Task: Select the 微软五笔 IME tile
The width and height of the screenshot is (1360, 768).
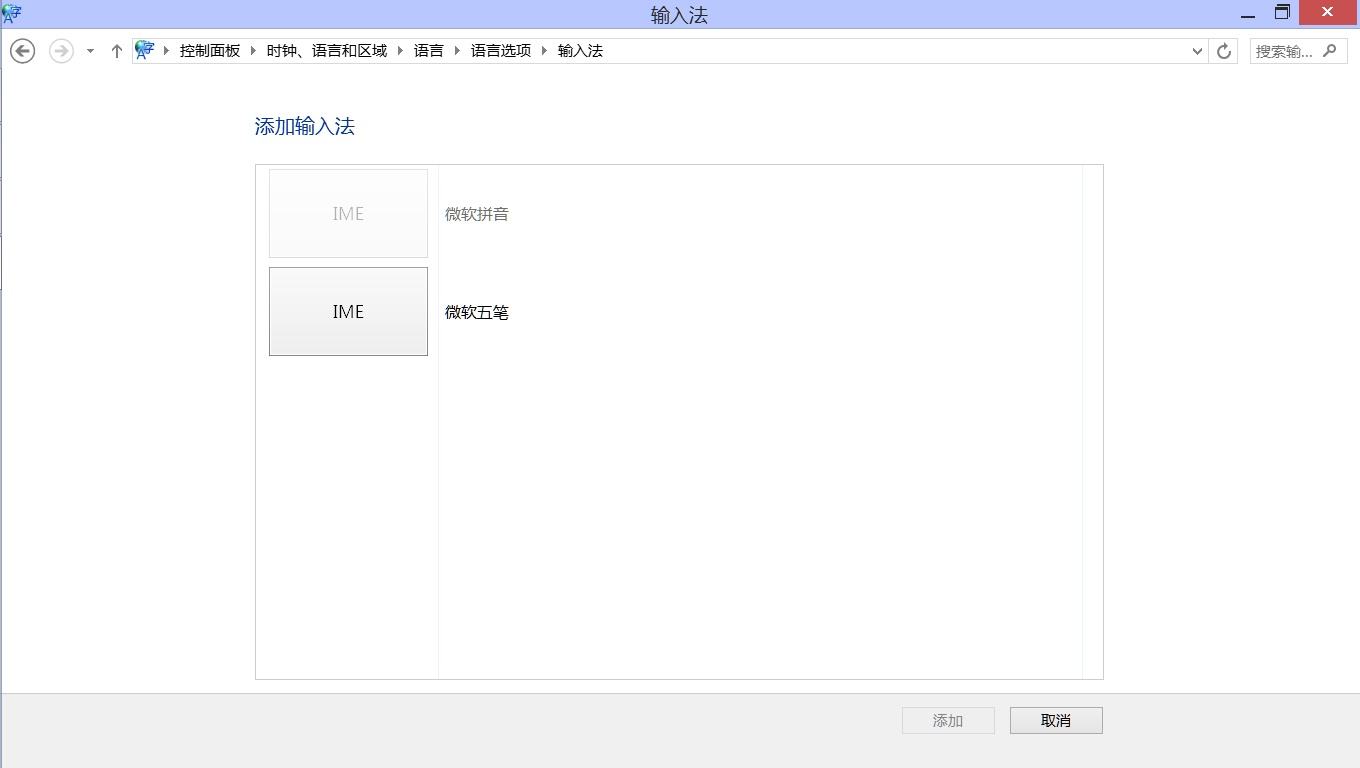Action: coord(348,311)
